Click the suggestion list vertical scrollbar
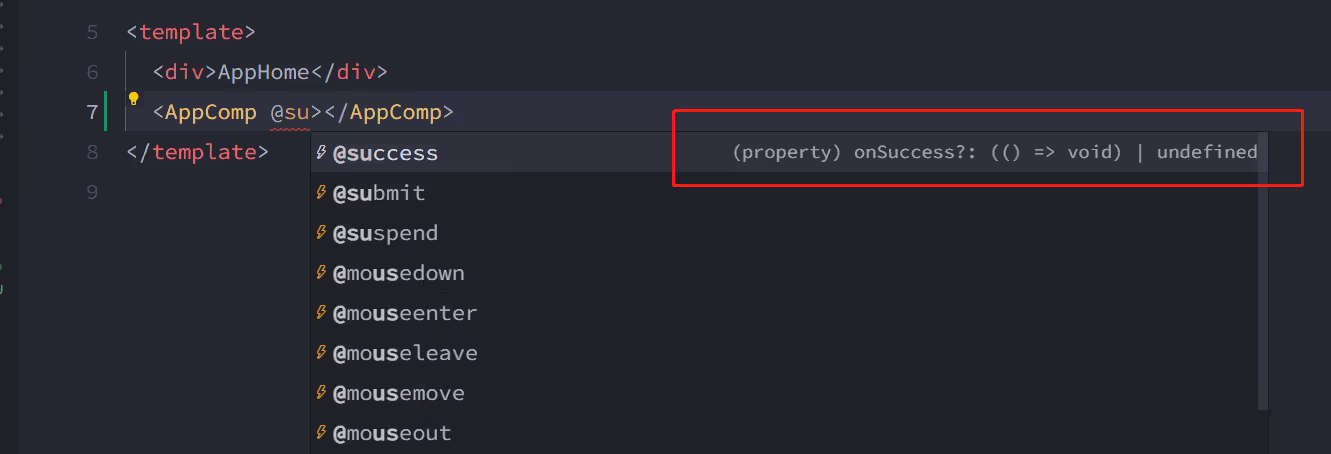Image resolution: width=1331 pixels, height=454 pixels. tap(1263, 272)
